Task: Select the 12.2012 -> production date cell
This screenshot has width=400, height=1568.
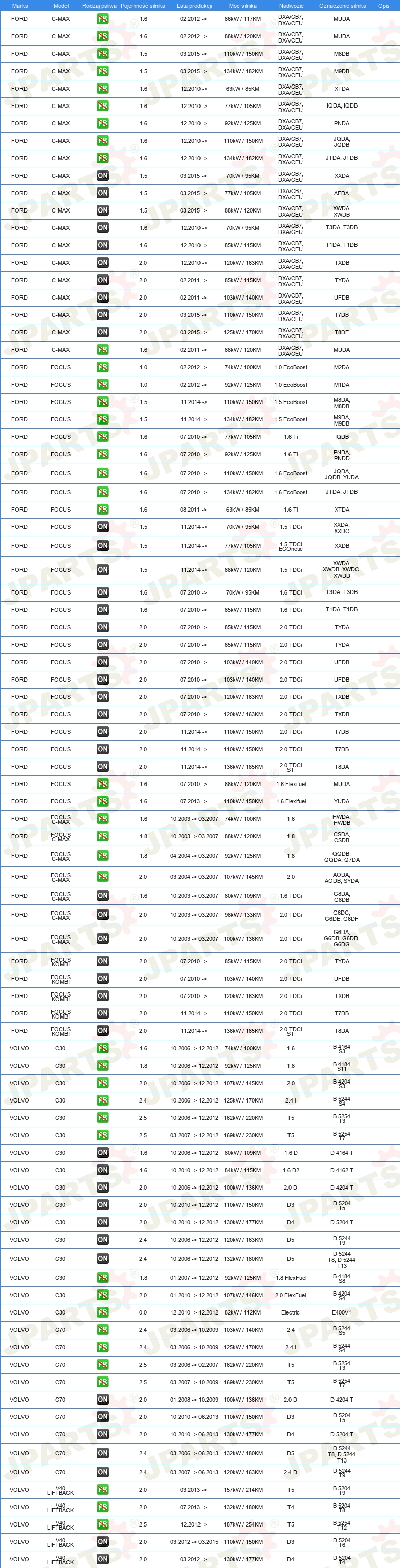Action: click(x=193, y=1525)
